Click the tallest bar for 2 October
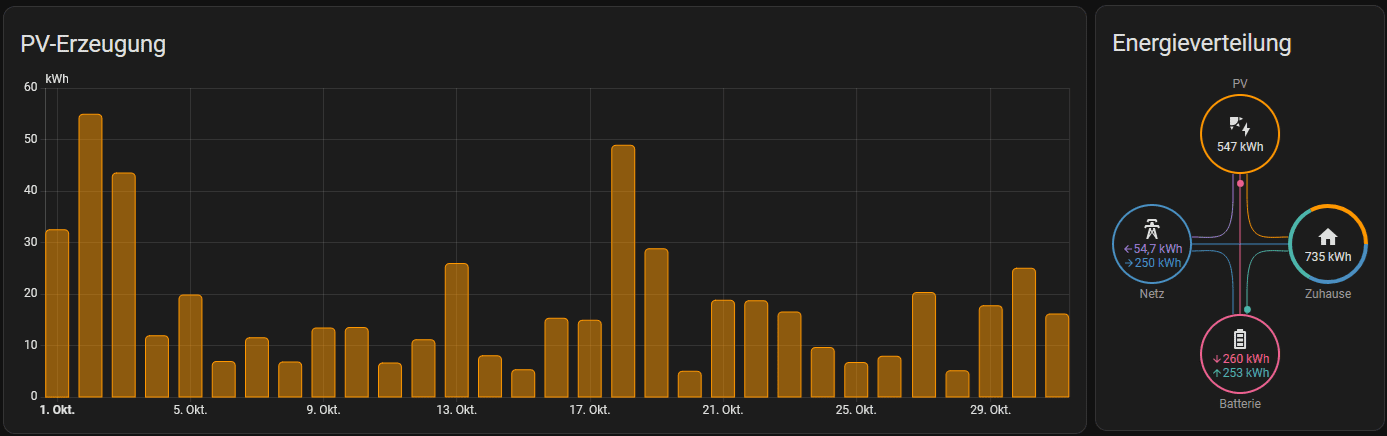1387x436 pixels. (x=90, y=256)
